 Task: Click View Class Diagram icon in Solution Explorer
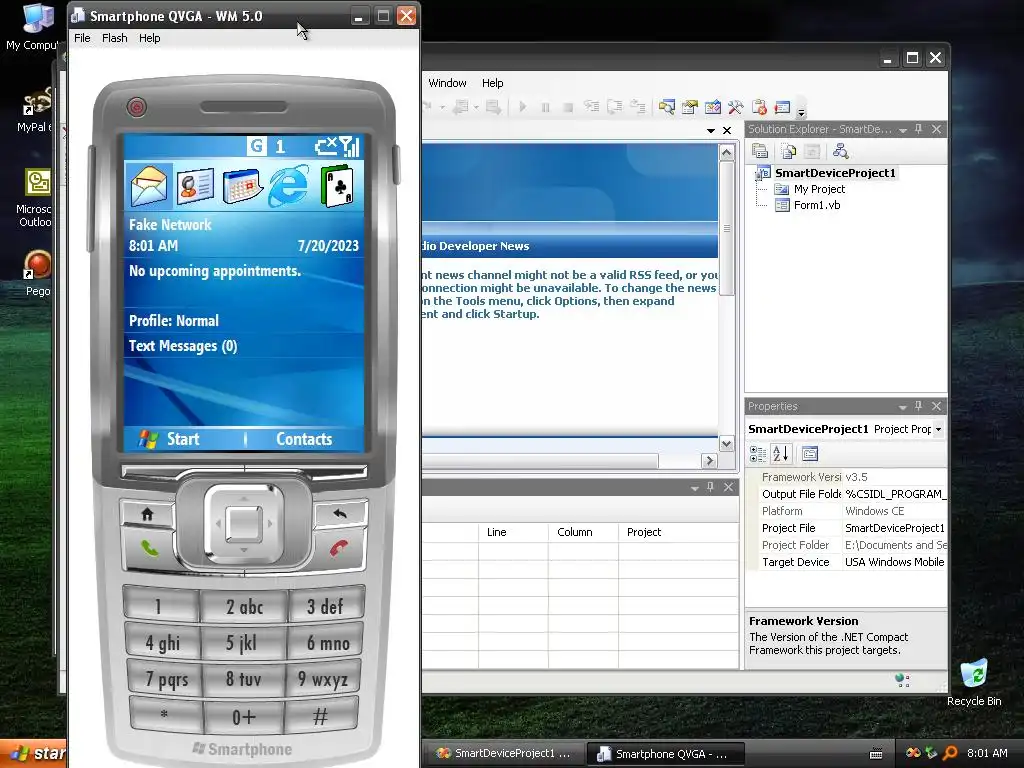[x=840, y=152]
